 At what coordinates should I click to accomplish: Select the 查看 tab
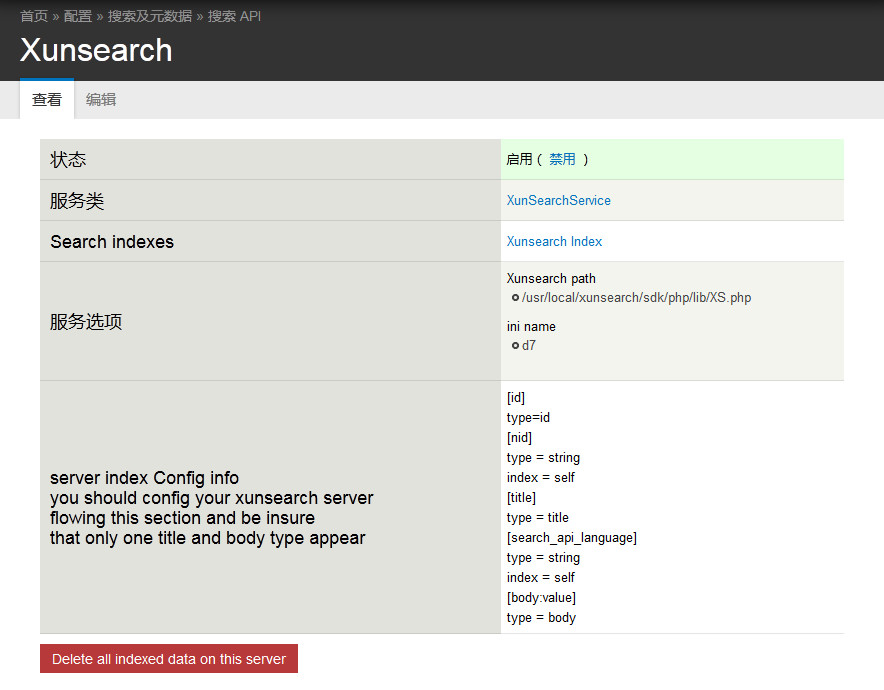click(x=47, y=100)
